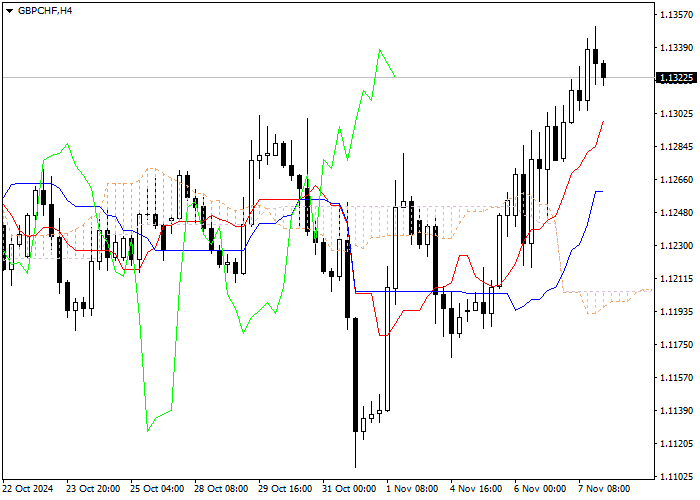This screenshot has height=500, width=700.
Task: Click the 1.13570 price scale label
Action: [x=676, y=15]
